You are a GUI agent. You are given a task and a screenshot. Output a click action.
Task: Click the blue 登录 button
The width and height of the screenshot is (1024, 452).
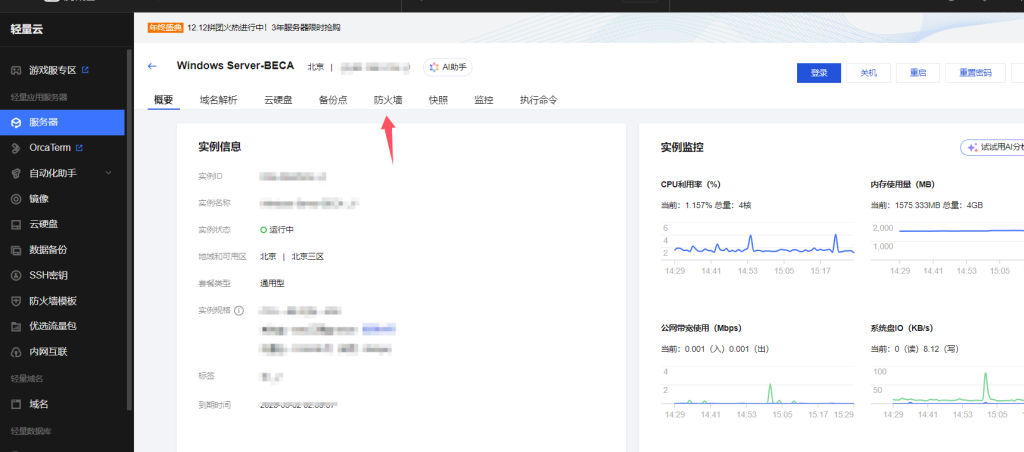click(819, 73)
